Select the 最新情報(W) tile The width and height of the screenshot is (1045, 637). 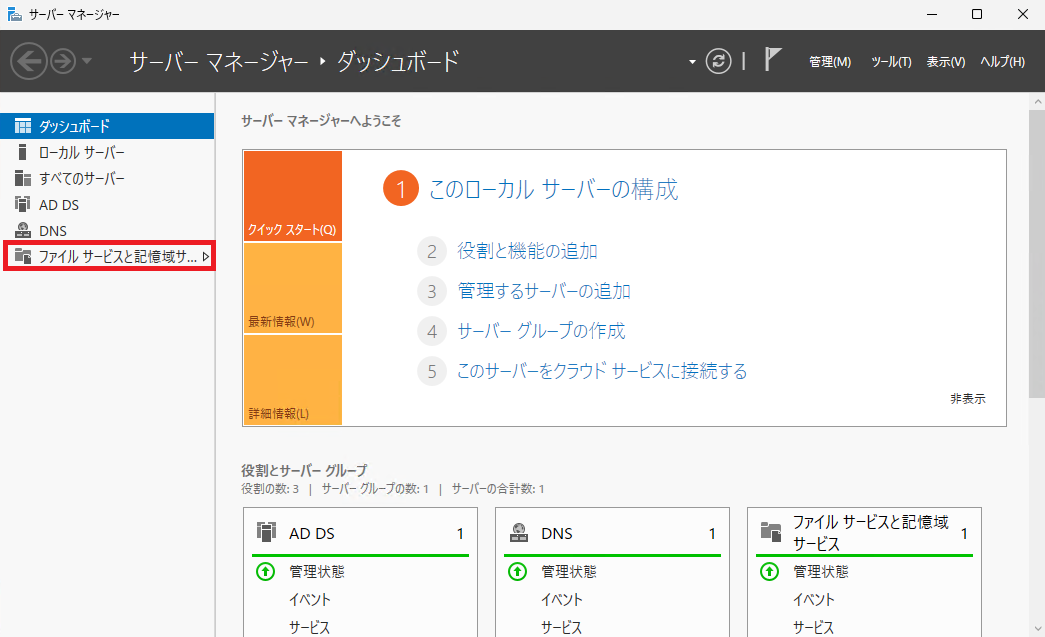(x=293, y=288)
